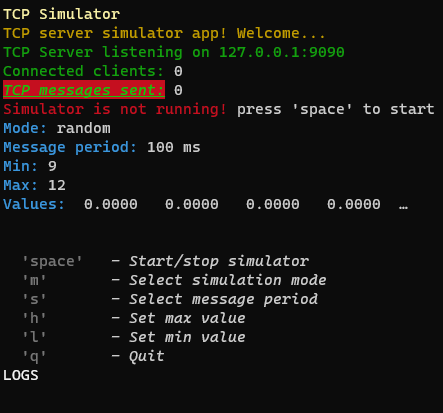Click the 'q' Quit entry
Viewport: 443px width, 413px height.
pos(93,356)
